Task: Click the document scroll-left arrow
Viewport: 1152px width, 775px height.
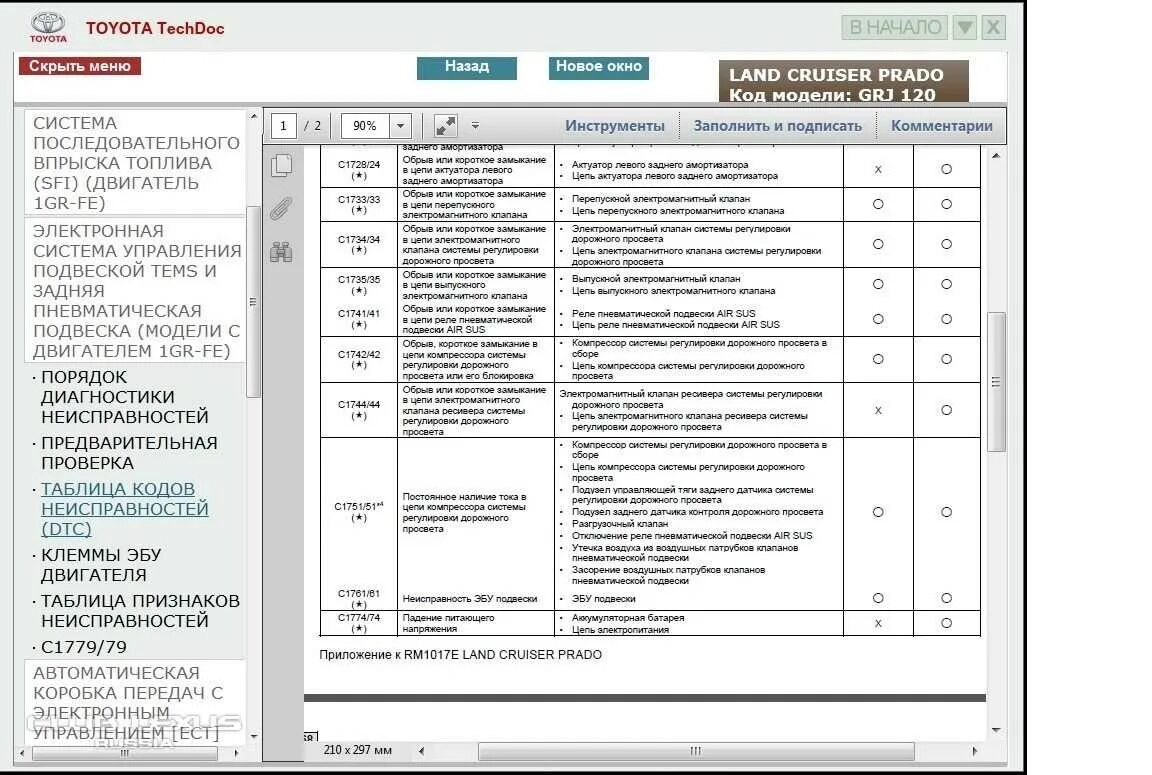Action: coord(421,751)
